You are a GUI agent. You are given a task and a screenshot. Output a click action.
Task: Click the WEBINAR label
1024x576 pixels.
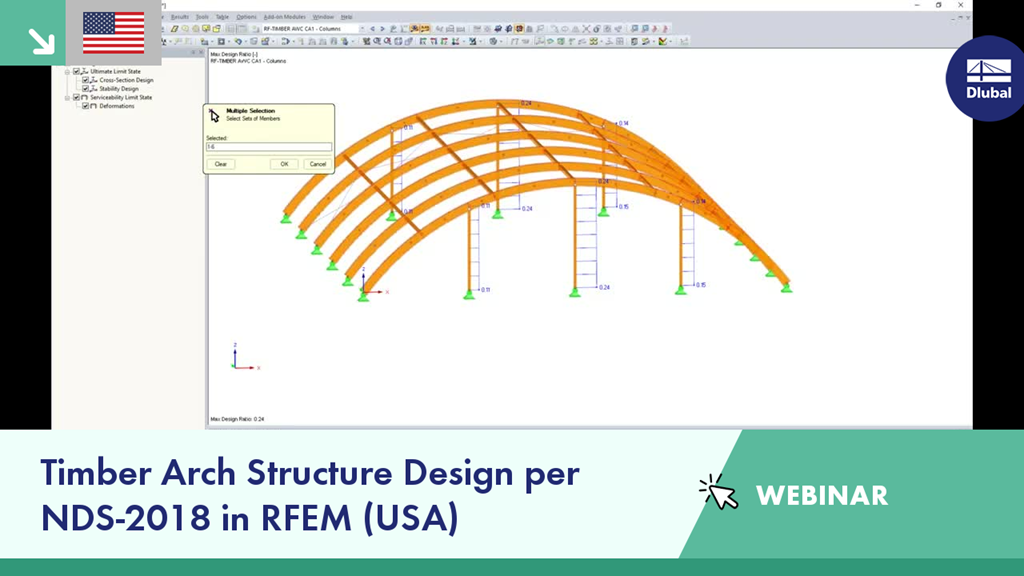(x=822, y=496)
